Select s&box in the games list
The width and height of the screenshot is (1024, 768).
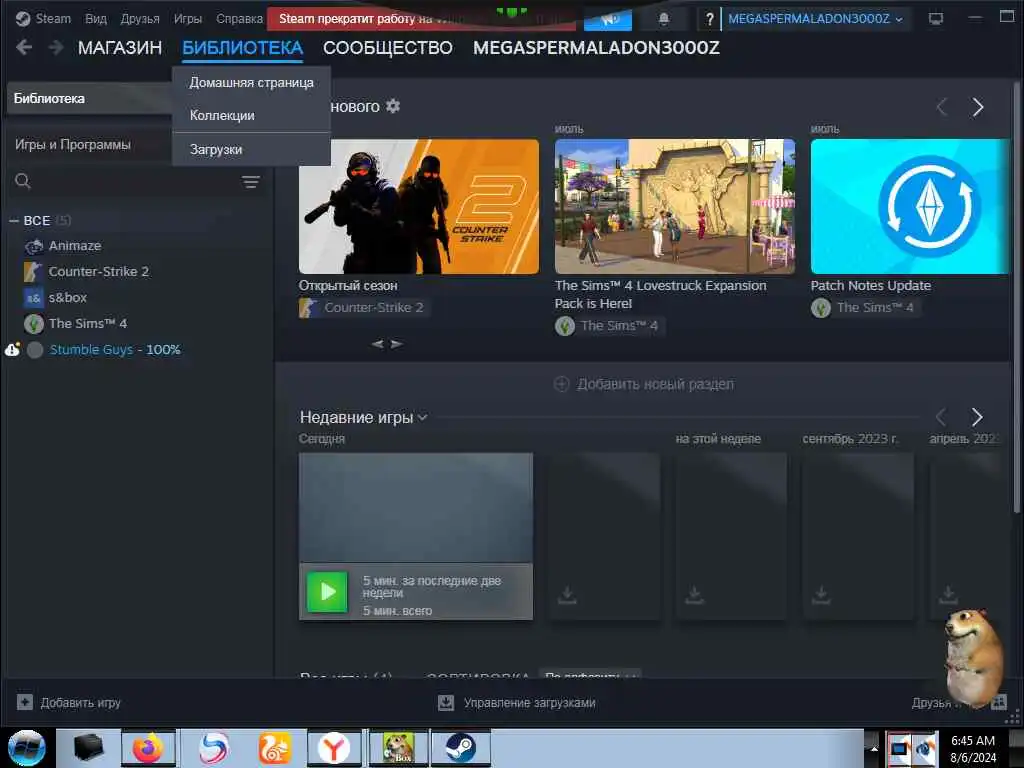(67, 298)
